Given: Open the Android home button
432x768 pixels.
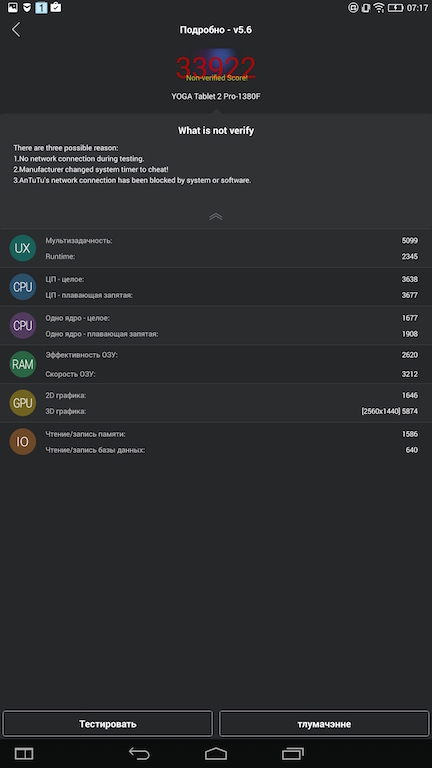Looking at the screenshot, I should 216,753.
